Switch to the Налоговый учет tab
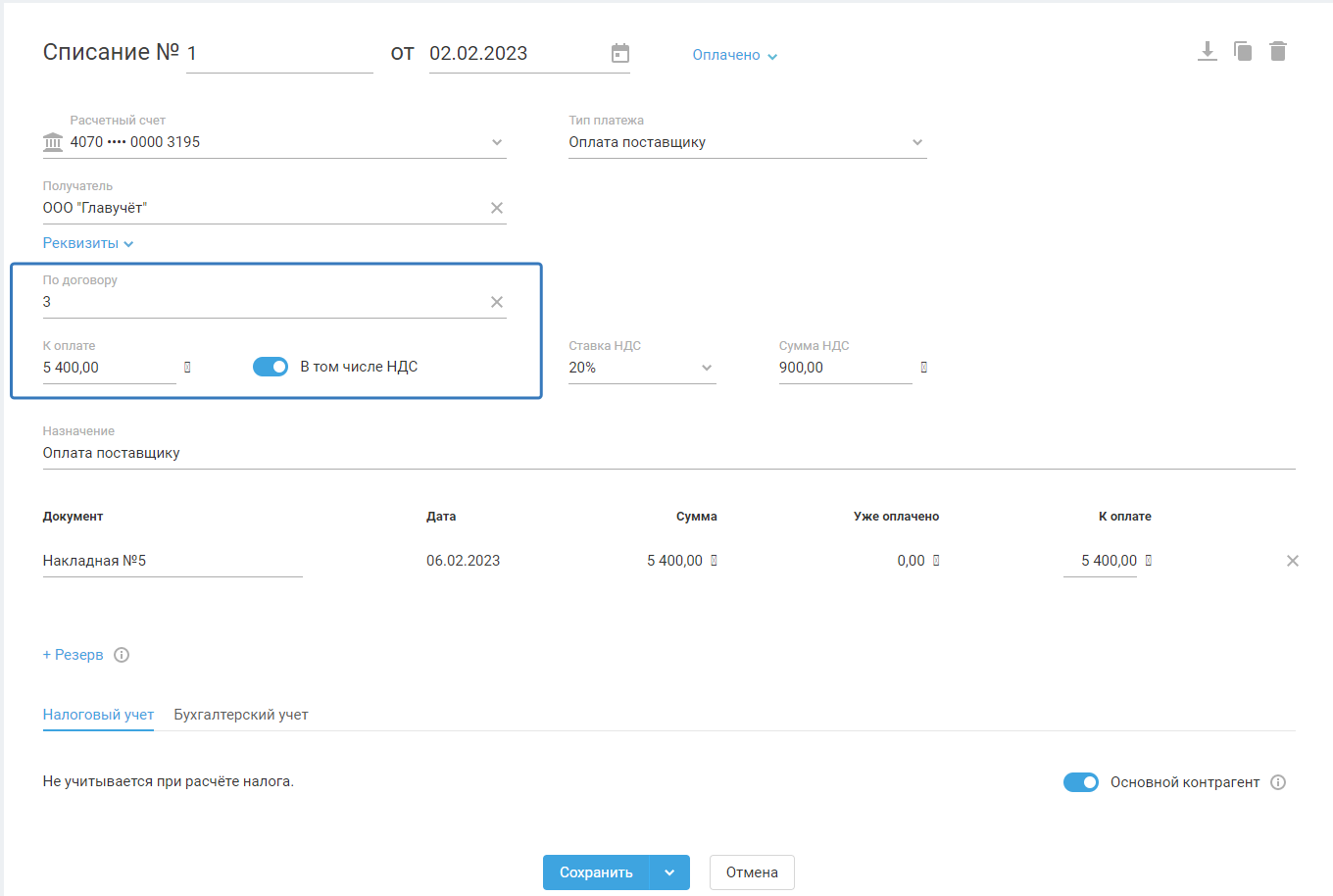Image resolution: width=1333 pixels, height=896 pixels. click(98, 715)
